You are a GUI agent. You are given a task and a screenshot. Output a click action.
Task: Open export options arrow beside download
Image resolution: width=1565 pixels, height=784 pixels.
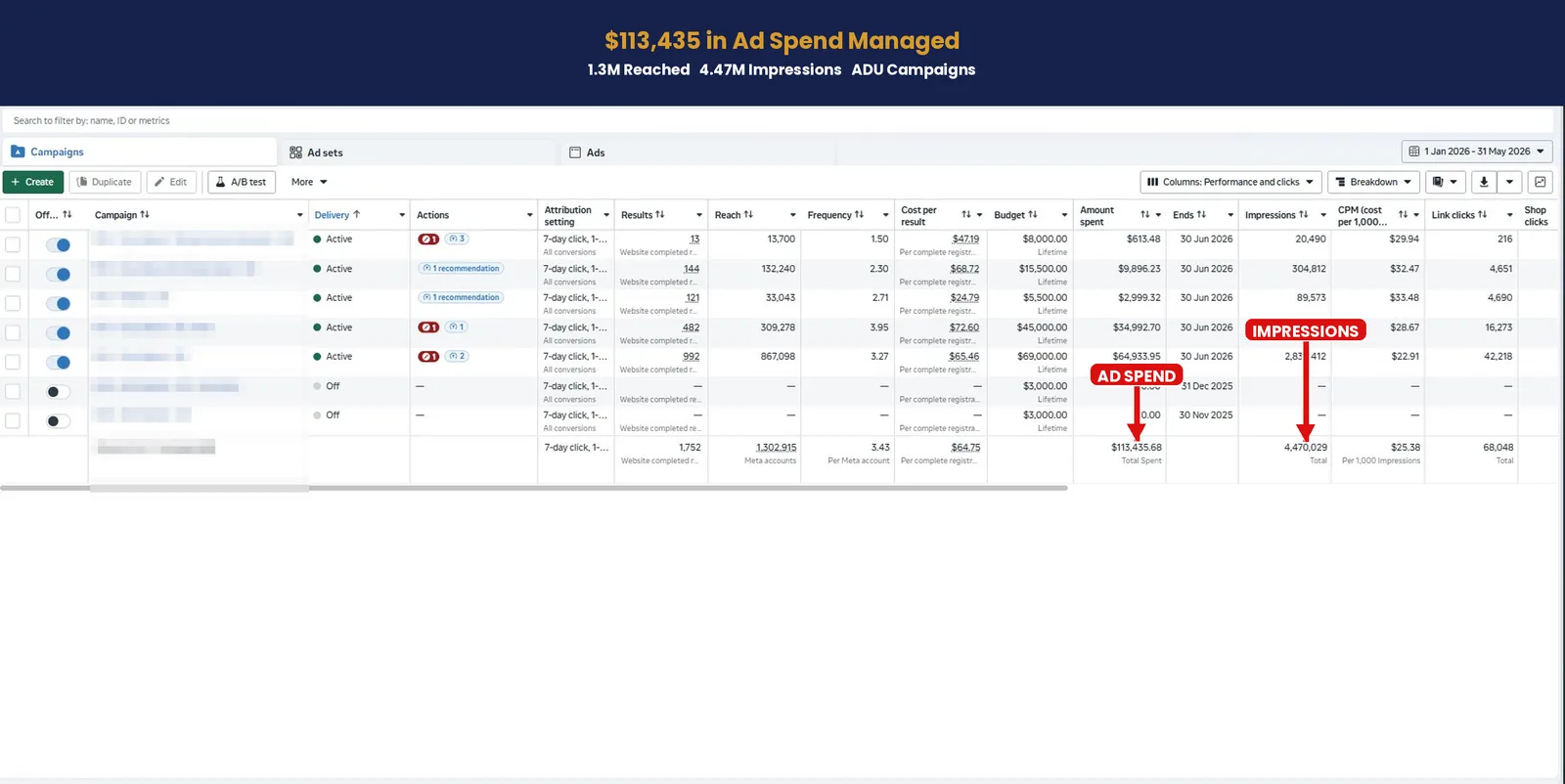tap(1510, 182)
